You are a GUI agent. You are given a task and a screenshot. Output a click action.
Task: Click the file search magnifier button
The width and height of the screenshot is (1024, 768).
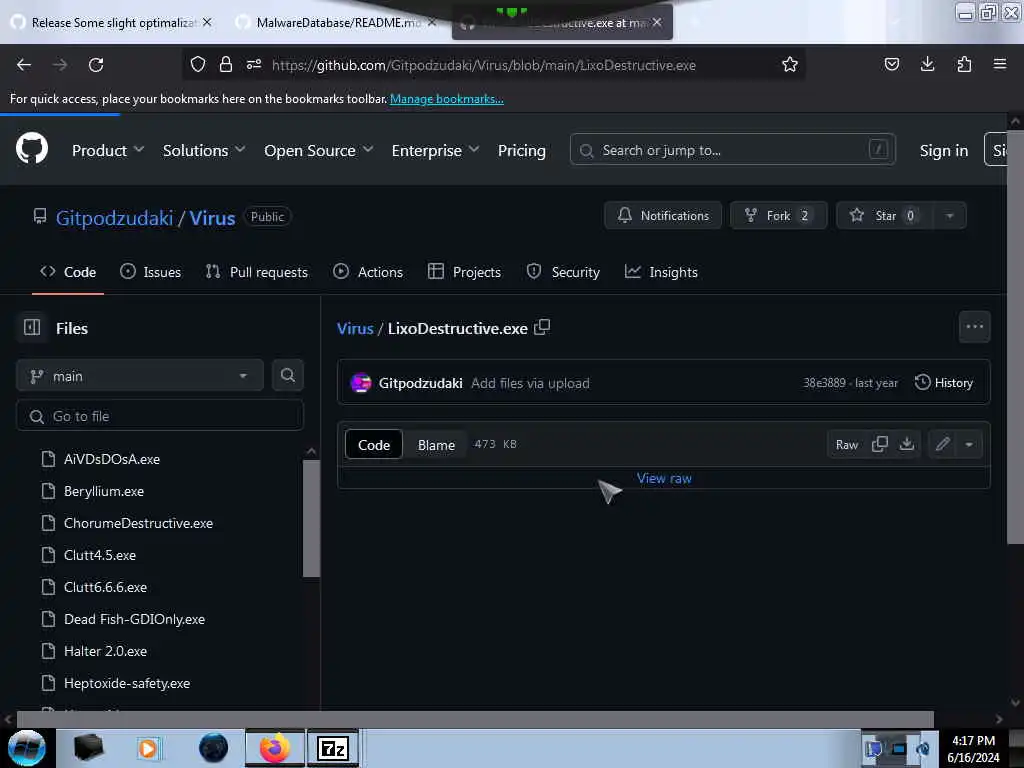(287, 375)
